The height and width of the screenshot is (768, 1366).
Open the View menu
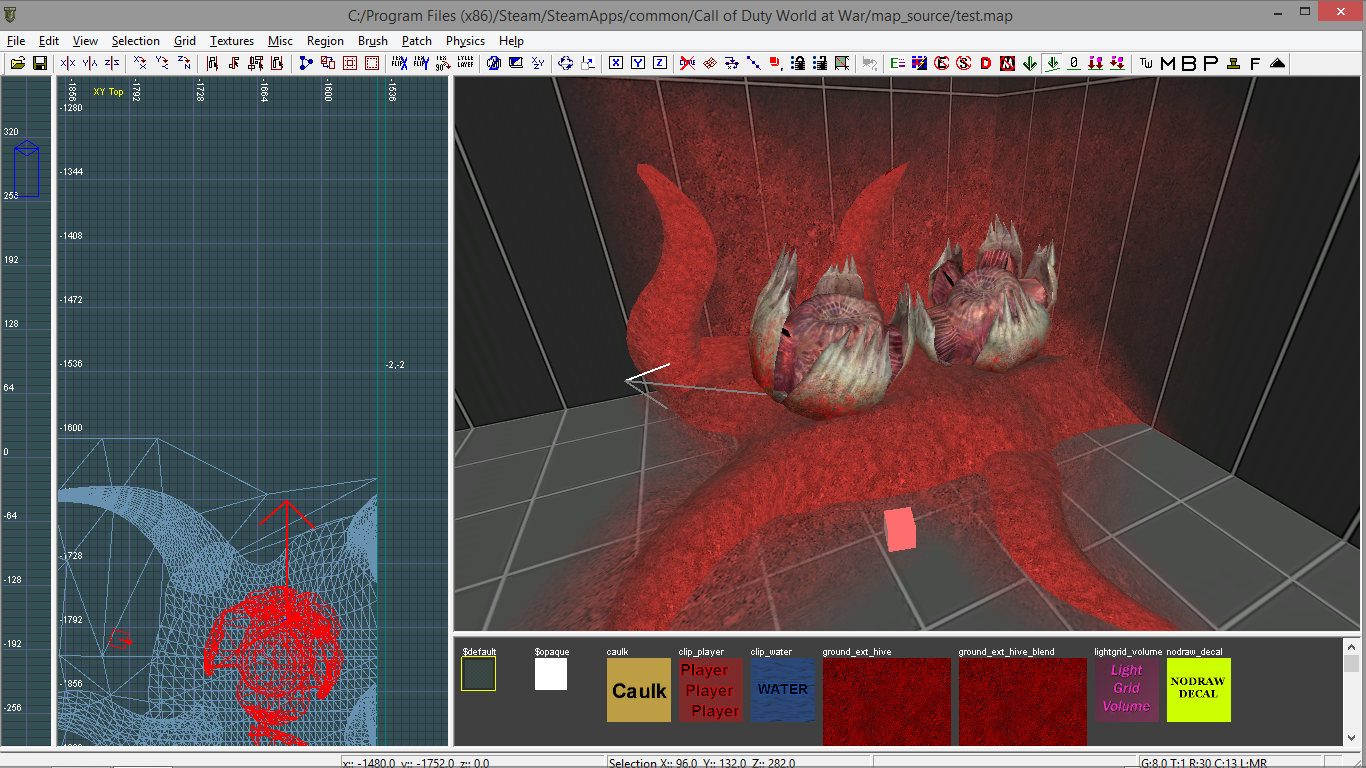pos(85,41)
